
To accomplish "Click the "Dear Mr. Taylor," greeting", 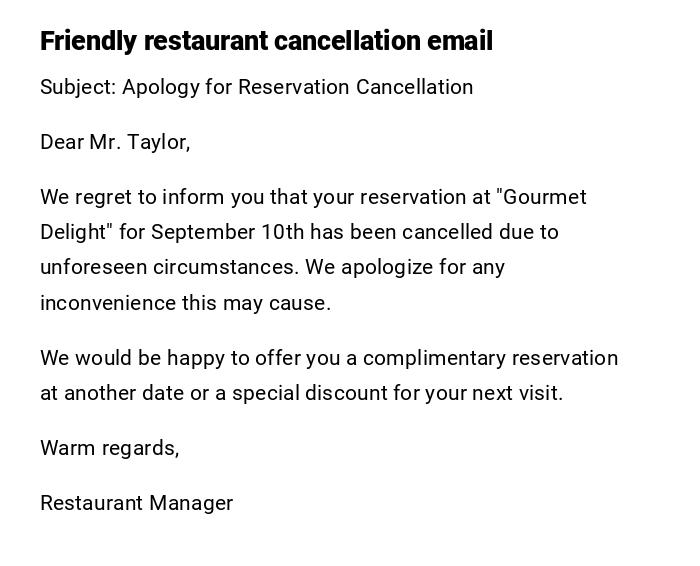I will point(115,142).
